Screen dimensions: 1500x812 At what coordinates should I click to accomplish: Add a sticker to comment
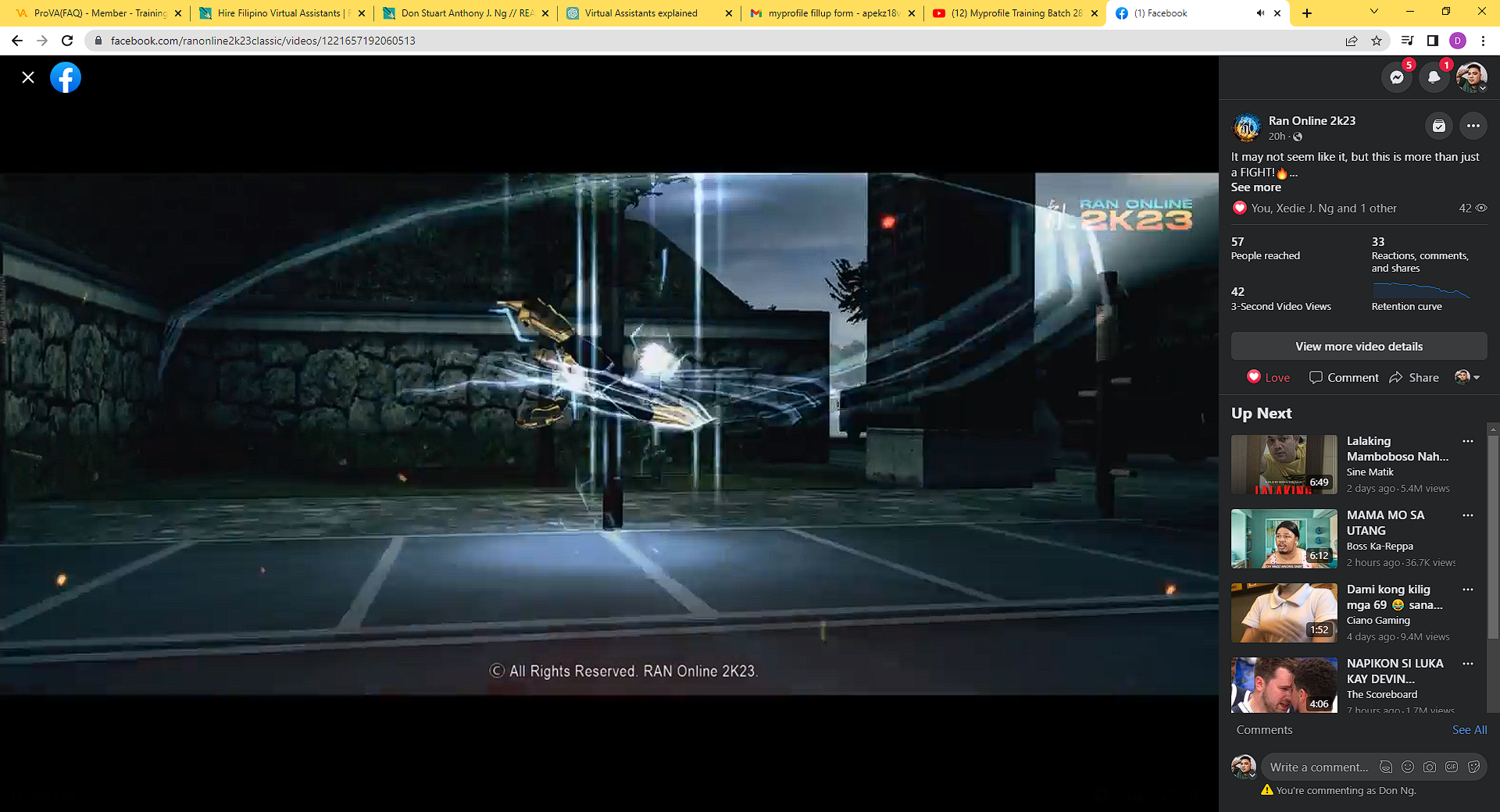point(1473,767)
